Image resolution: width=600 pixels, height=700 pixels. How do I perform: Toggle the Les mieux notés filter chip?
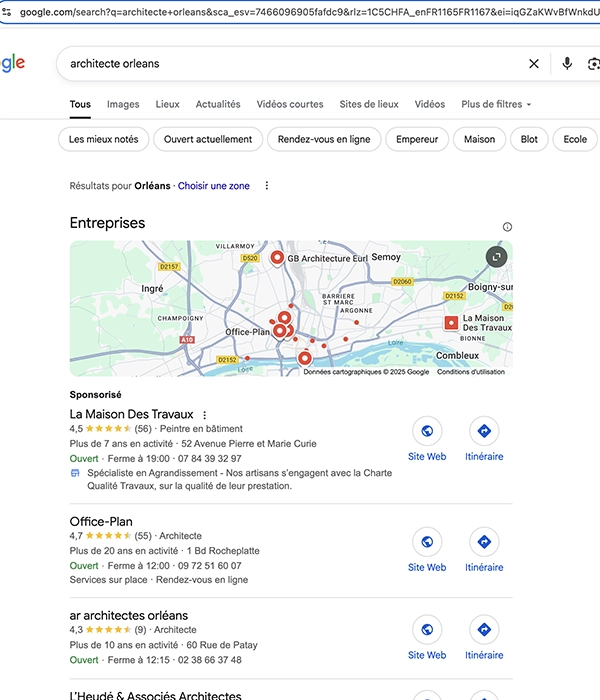[x=104, y=139]
